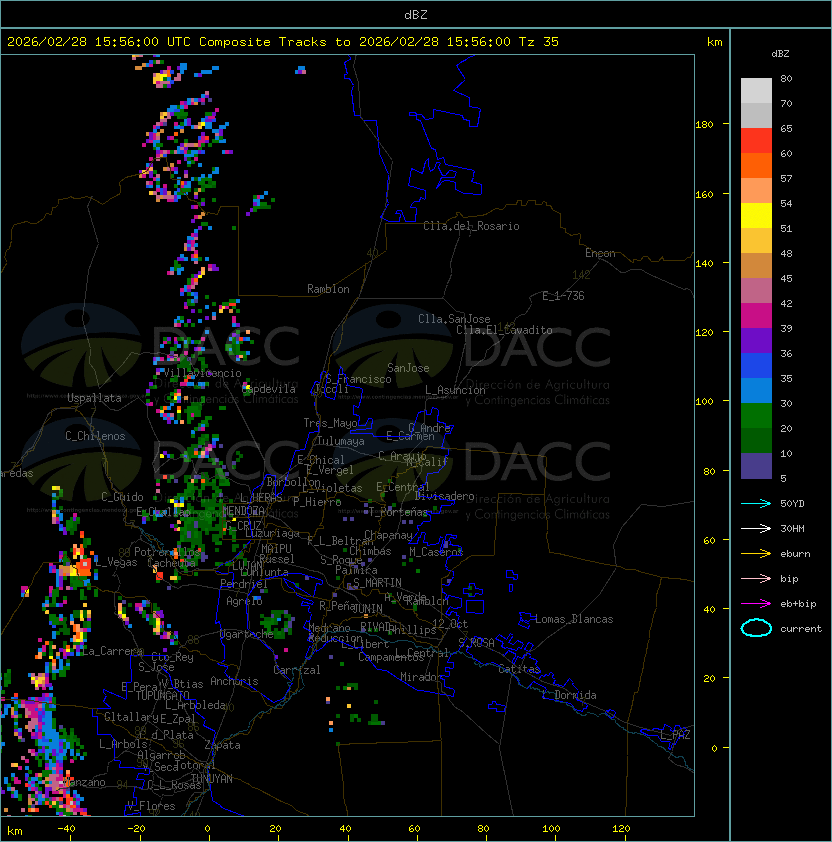
Task: Select the slate-violet 5–10 dBZ swatch
Action: 756,466
